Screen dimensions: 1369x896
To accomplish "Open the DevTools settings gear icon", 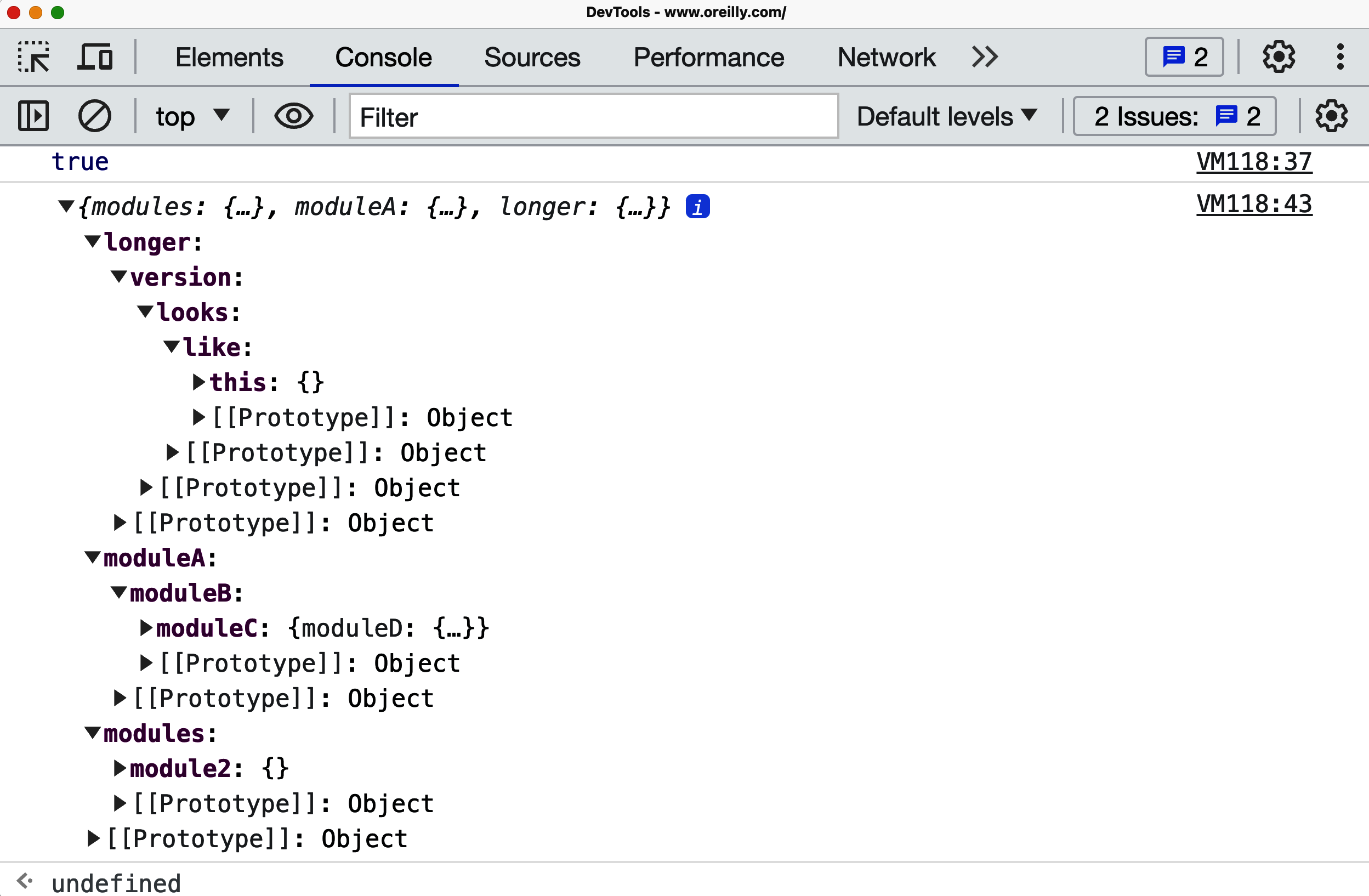I will click(x=1278, y=57).
